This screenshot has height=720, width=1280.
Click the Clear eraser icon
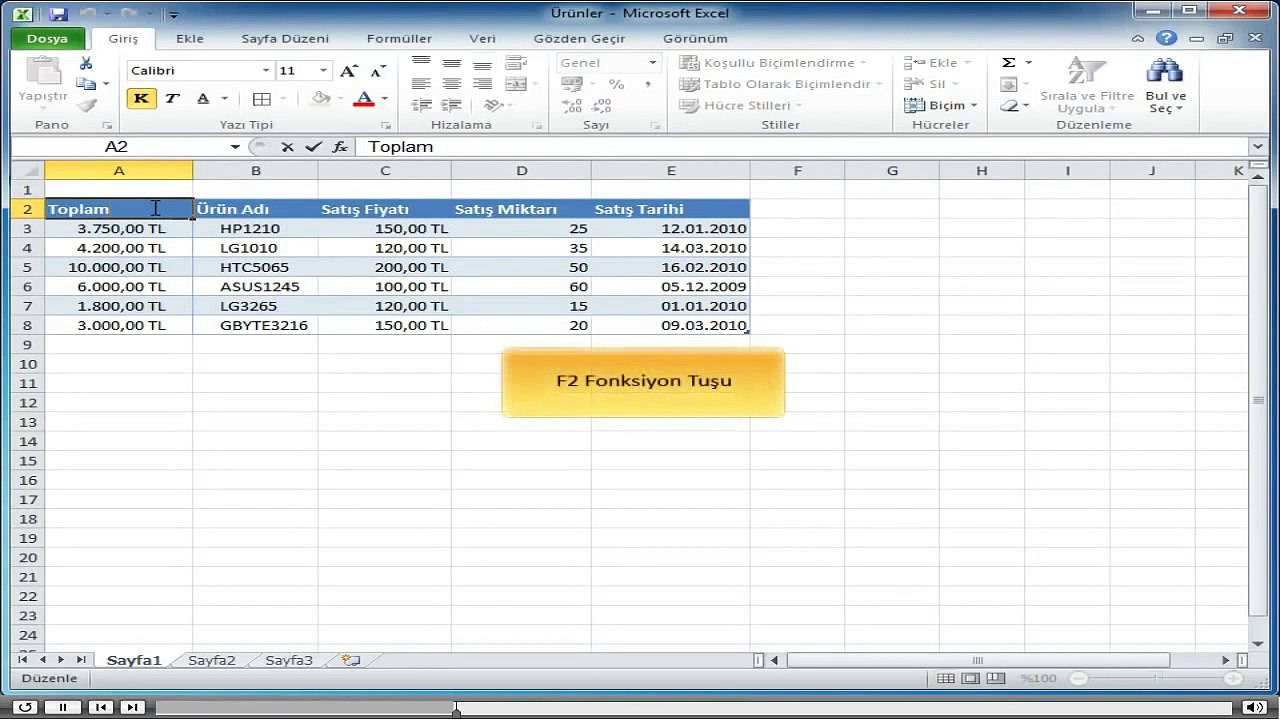tap(1010, 105)
